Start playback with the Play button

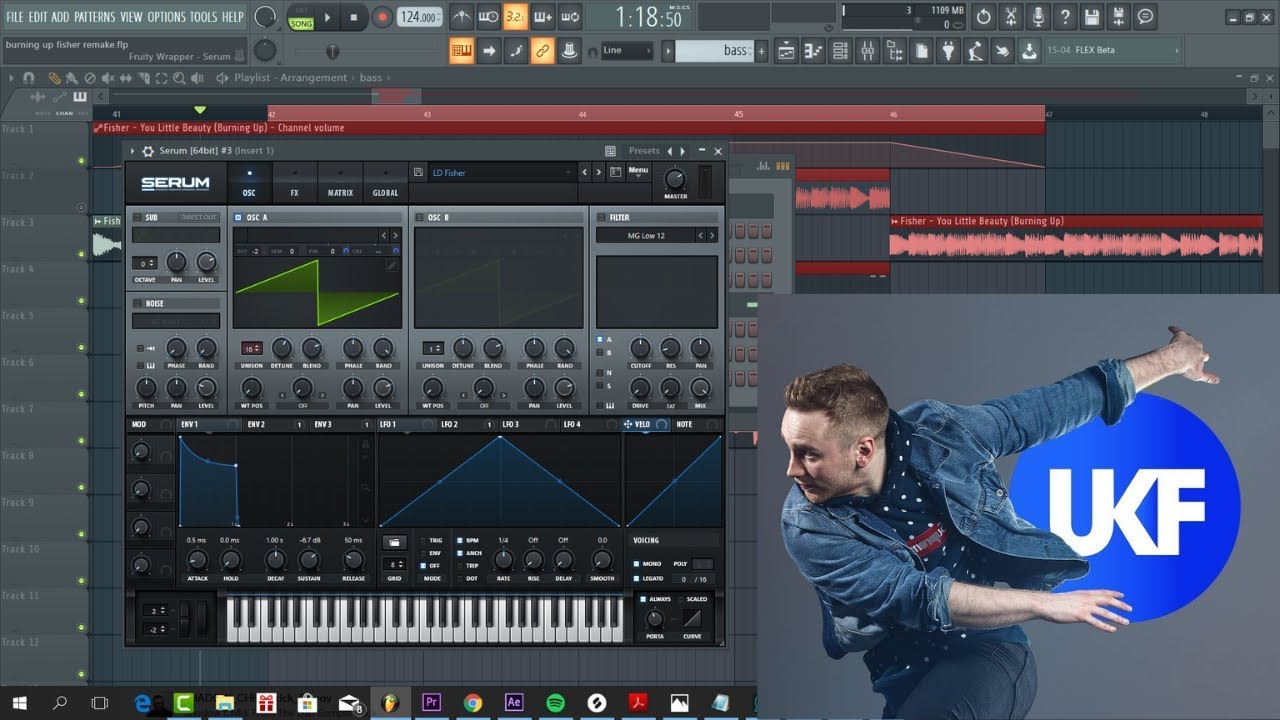(x=328, y=17)
